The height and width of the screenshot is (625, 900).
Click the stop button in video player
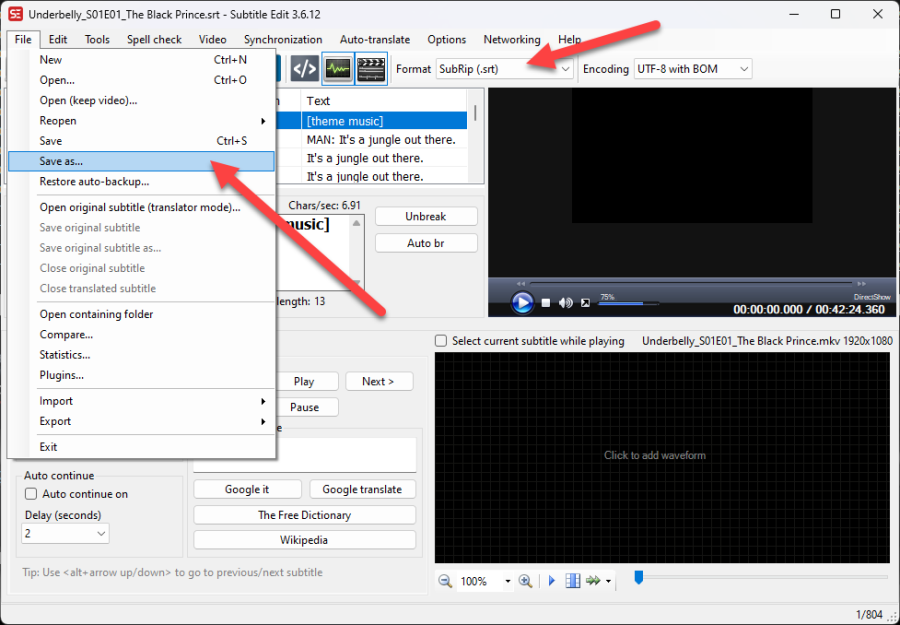(x=546, y=303)
